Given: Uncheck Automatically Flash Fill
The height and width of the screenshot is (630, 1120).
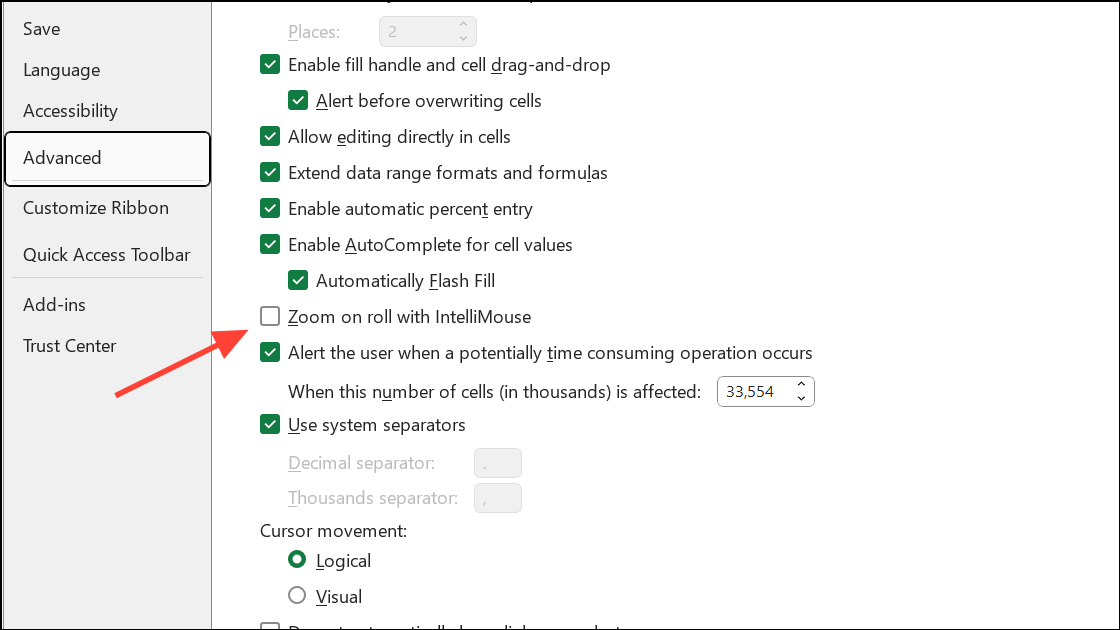Looking at the screenshot, I should click(x=298, y=280).
